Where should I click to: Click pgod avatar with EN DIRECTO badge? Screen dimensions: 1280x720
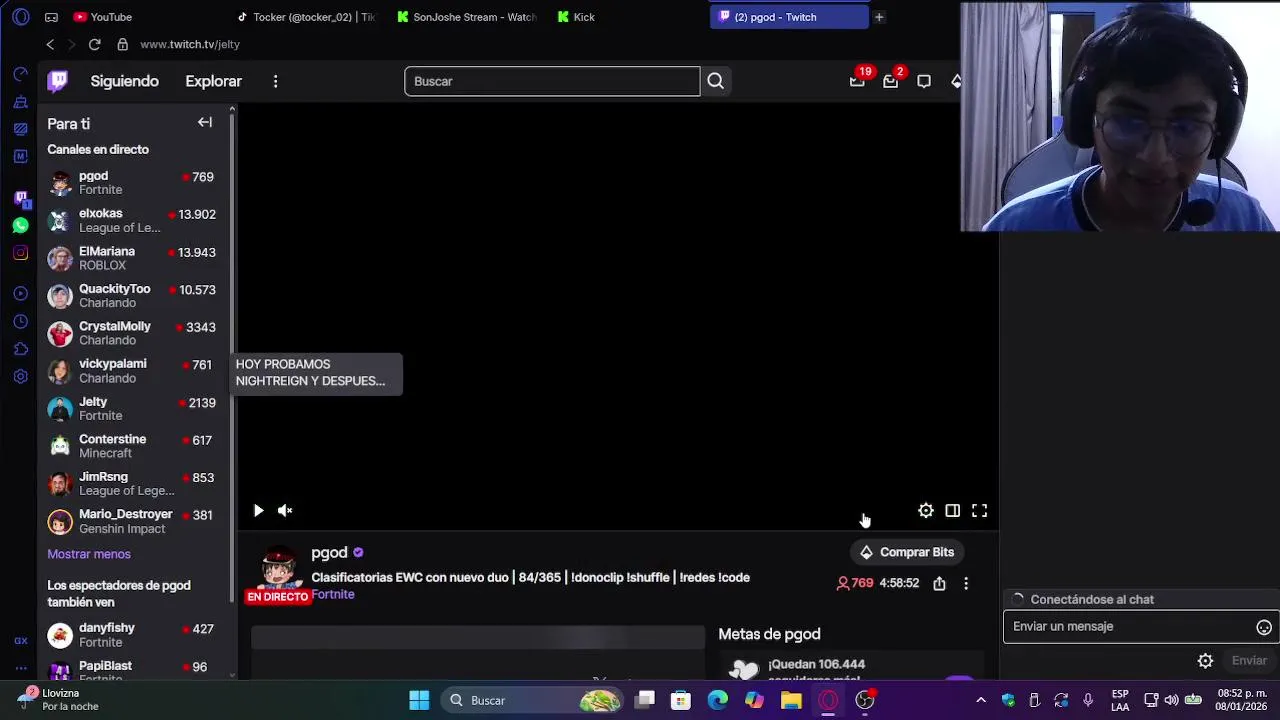(x=278, y=574)
